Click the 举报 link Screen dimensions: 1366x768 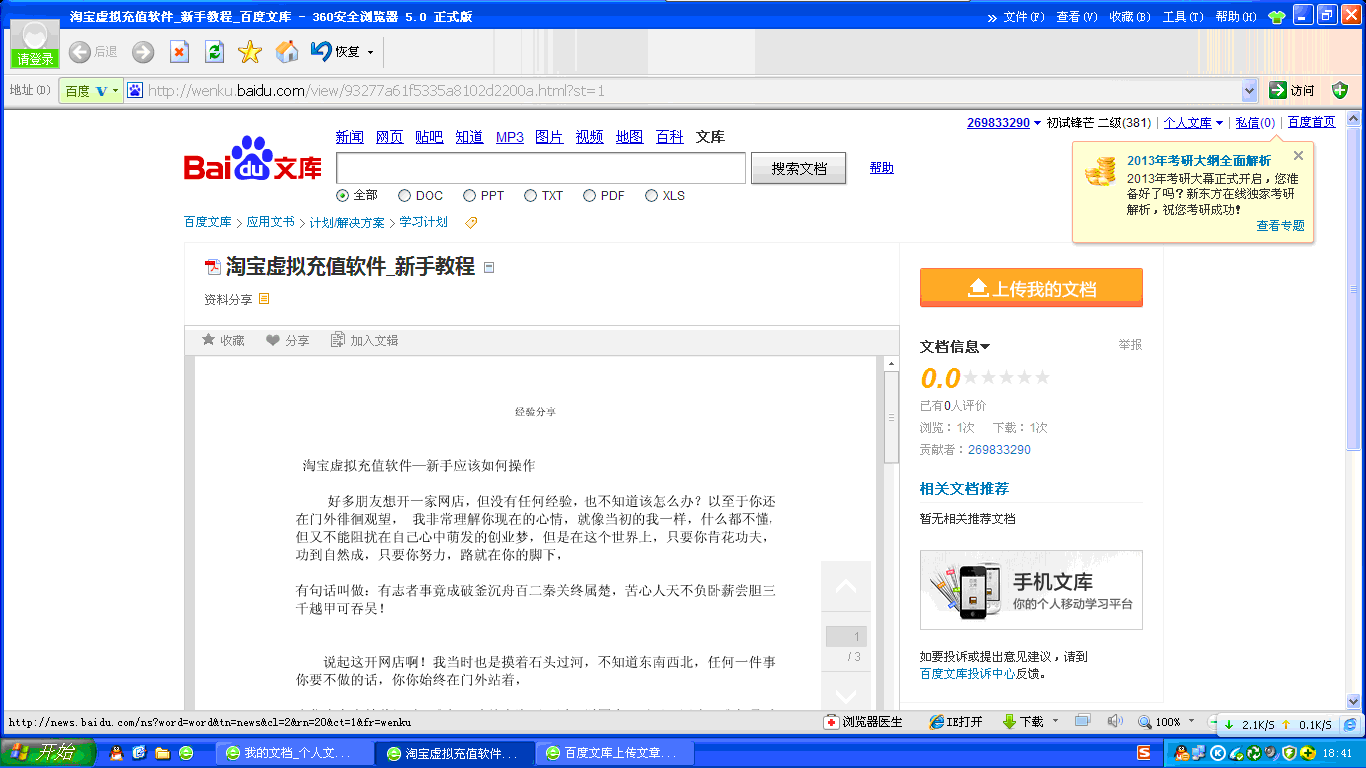point(1130,345)
